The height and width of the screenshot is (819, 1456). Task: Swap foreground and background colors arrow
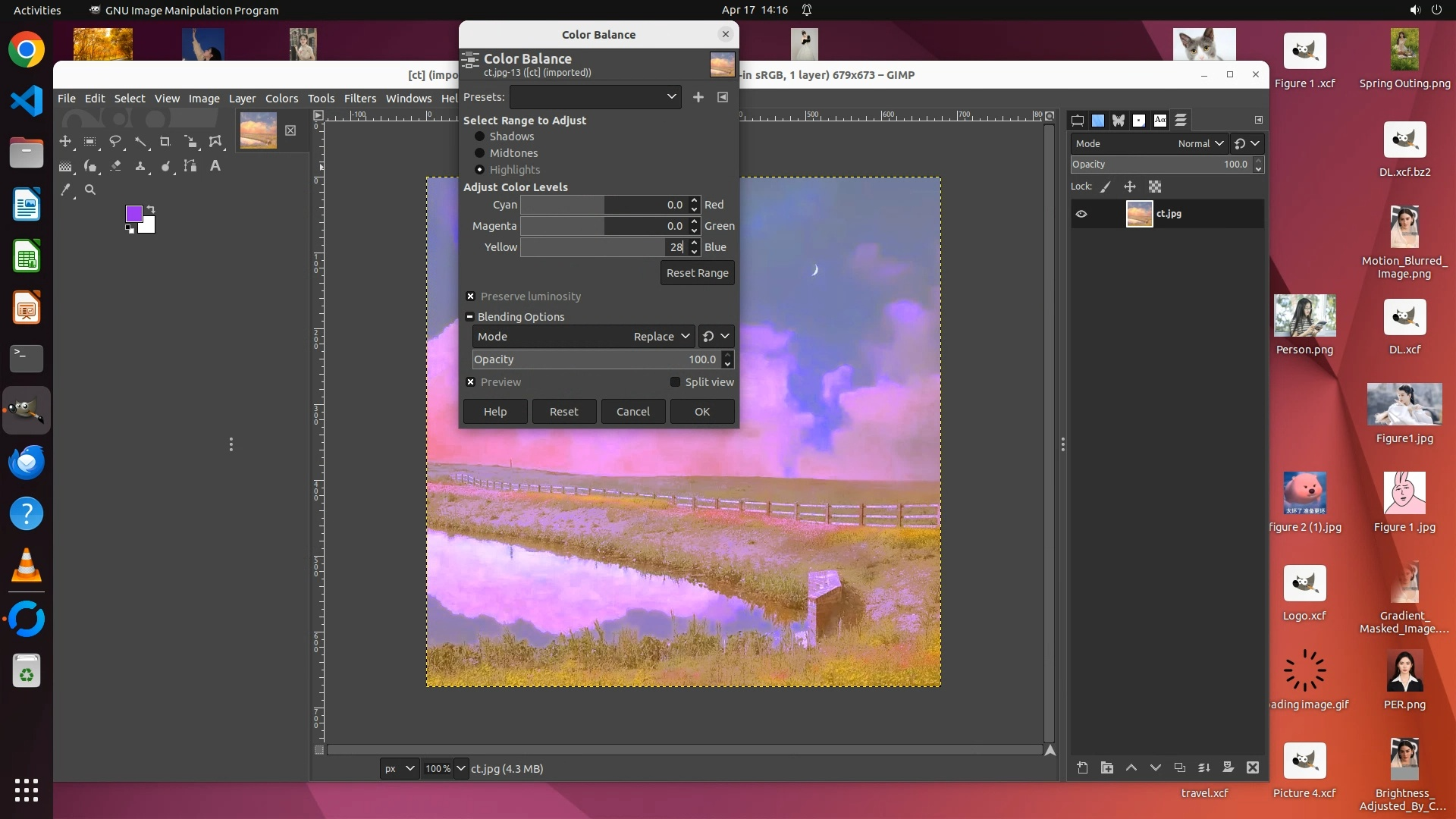pos(151,209)
